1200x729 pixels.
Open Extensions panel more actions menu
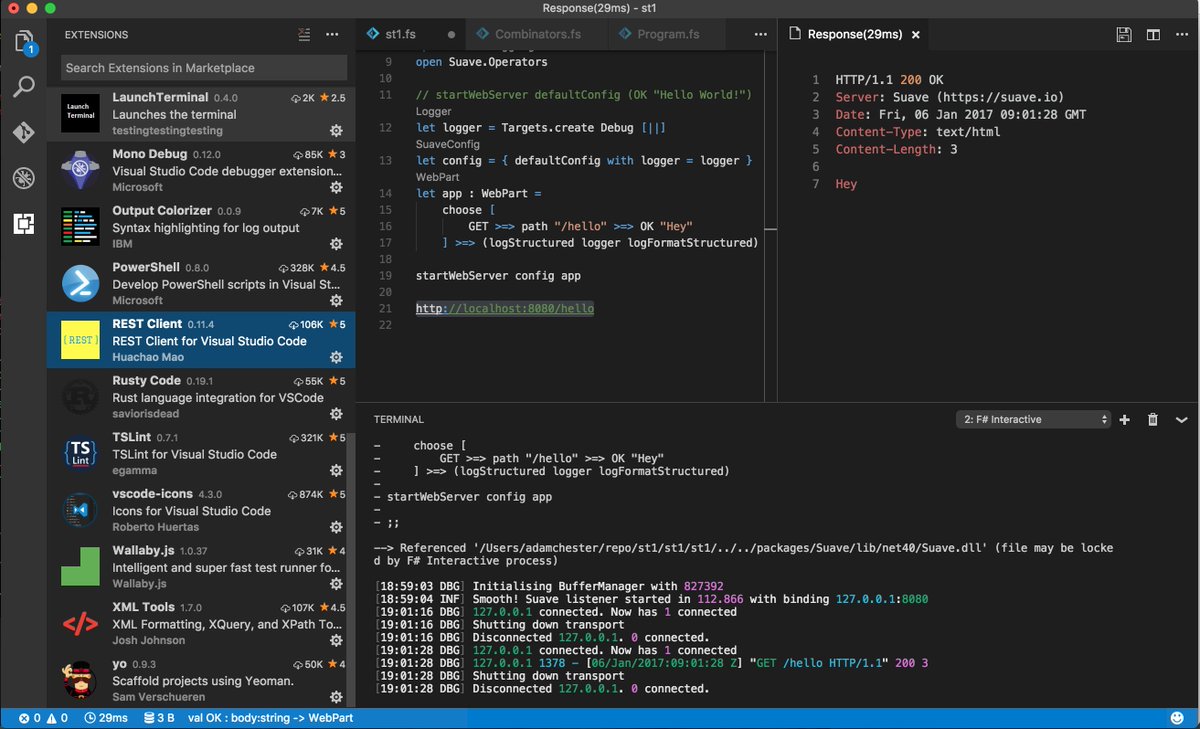(332, 35)
